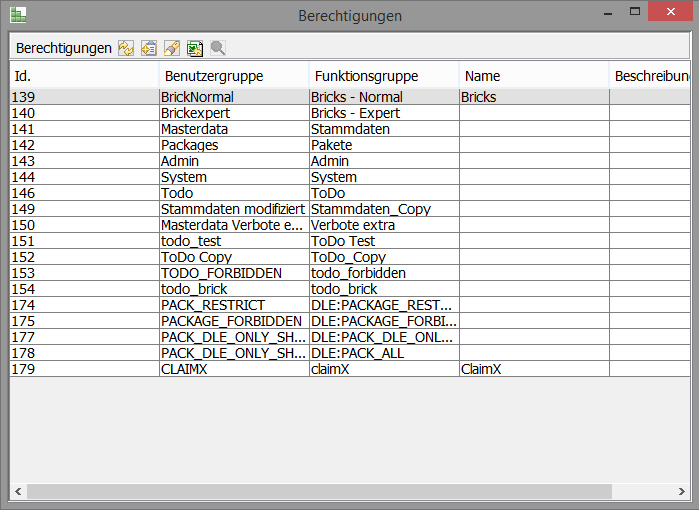Click the edit pencil icon in toolbar
This screenshot has height=510, width=699.
coord(171,48)
